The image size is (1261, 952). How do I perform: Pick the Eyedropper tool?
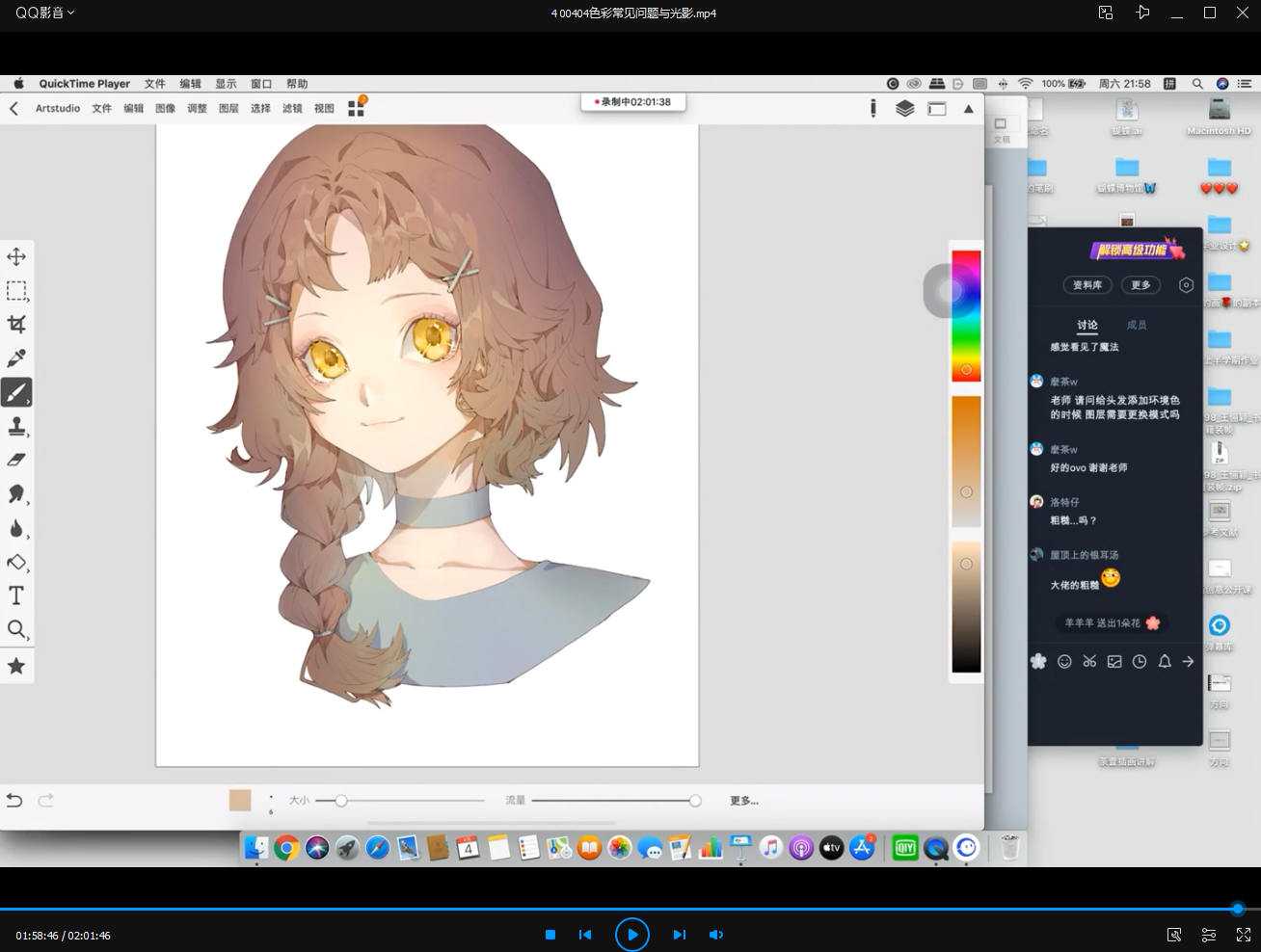click(x=16, y=358)
